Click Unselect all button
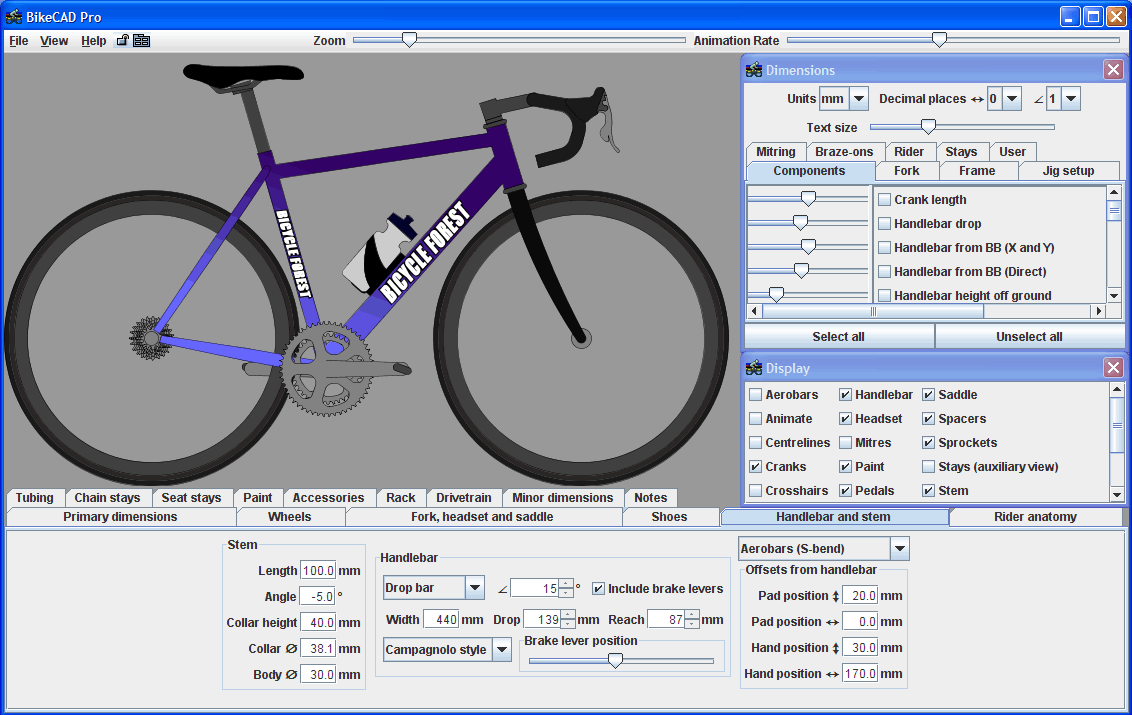This screenshot has height=715, width=1132. coord(1029,337)
